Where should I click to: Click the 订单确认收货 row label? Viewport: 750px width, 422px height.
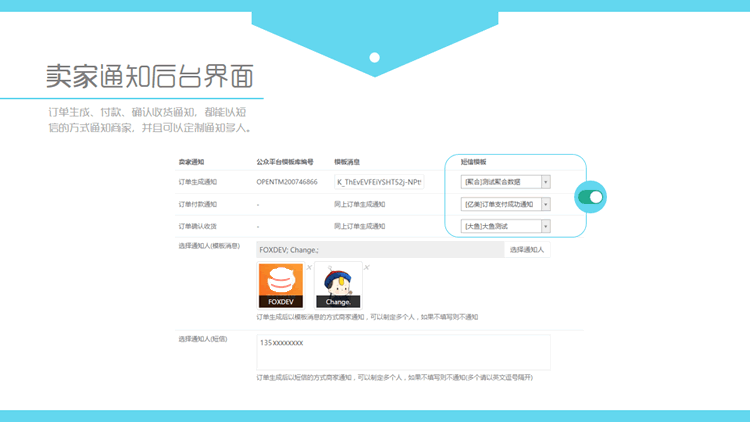coord(198,226)
